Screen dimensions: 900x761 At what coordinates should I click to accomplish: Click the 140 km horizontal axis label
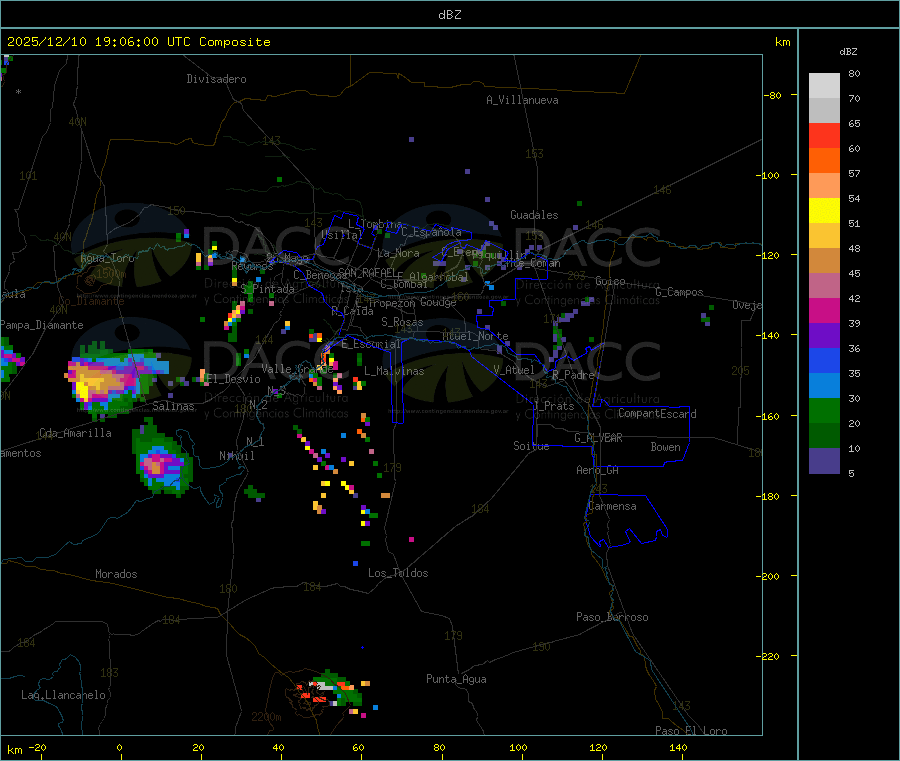pyautogui.click(x=678, y=747)
